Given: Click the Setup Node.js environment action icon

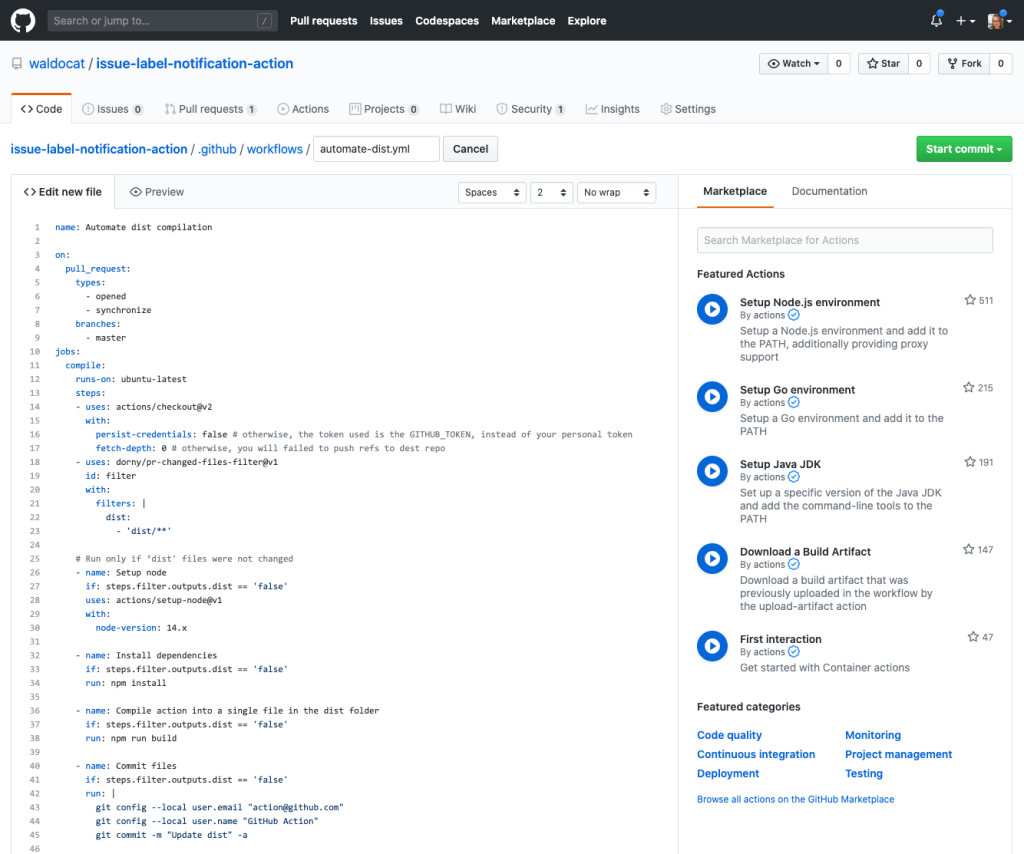Looking at the screenshot, I should tap(712, 309).
